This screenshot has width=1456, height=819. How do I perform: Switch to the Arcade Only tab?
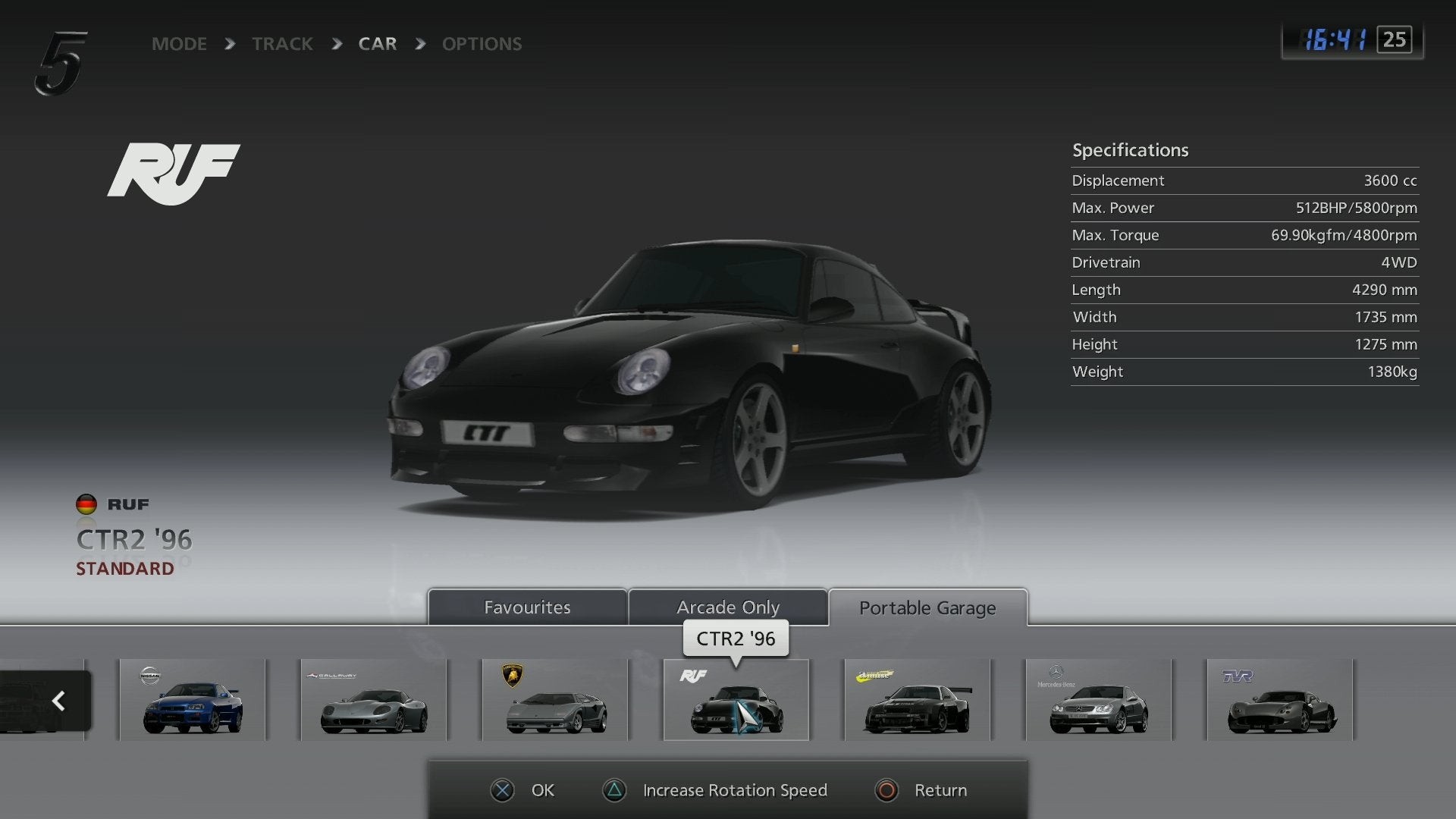[x=728, y=607]
